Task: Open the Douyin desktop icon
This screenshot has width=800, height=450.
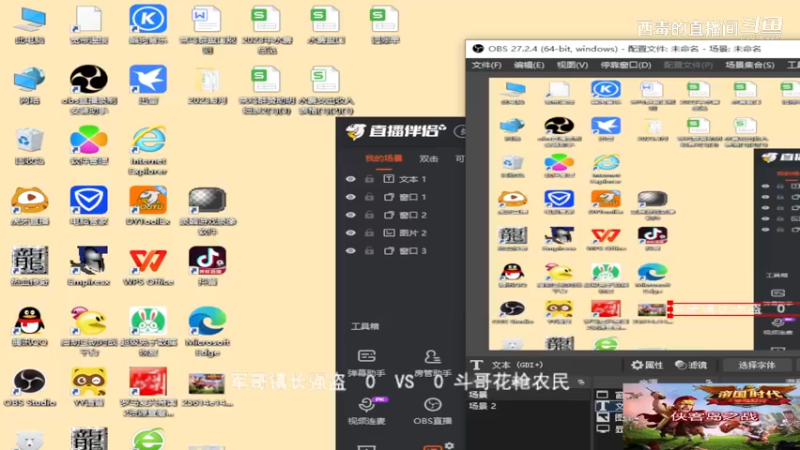Action: tap(207, 265)
